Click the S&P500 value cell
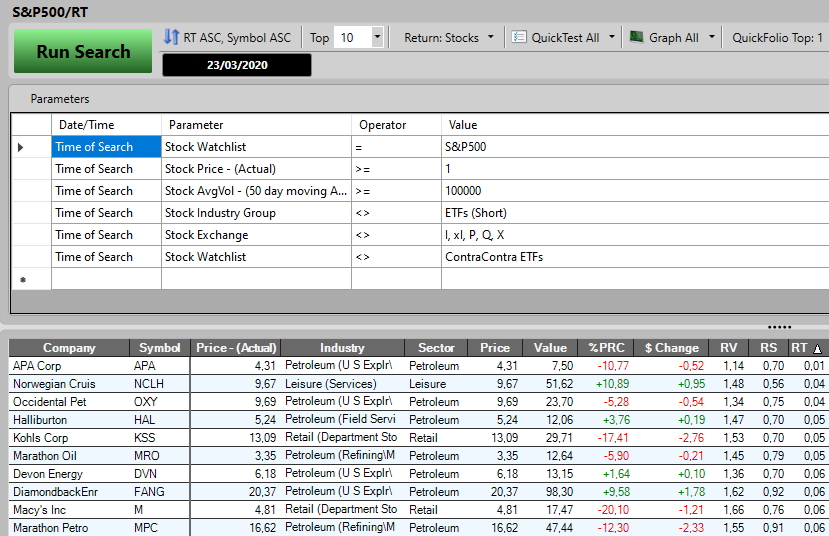Image resolution: width=829 pixels, height=536 pixels. pos(634,147)
